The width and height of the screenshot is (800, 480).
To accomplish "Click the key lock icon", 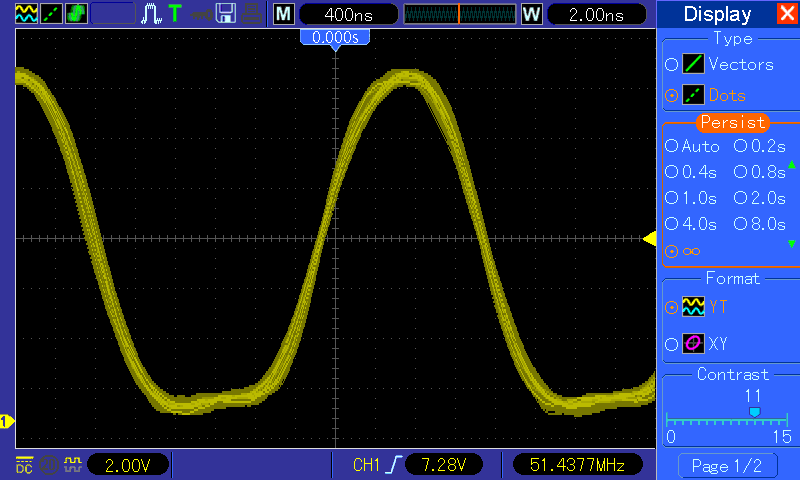I will click(202, 14).
